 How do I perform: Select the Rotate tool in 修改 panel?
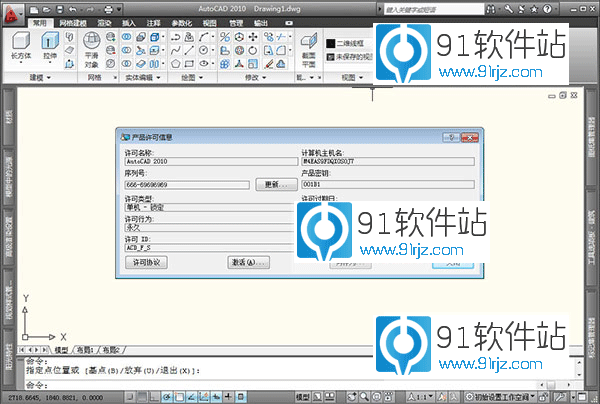[x=253, y=50]
